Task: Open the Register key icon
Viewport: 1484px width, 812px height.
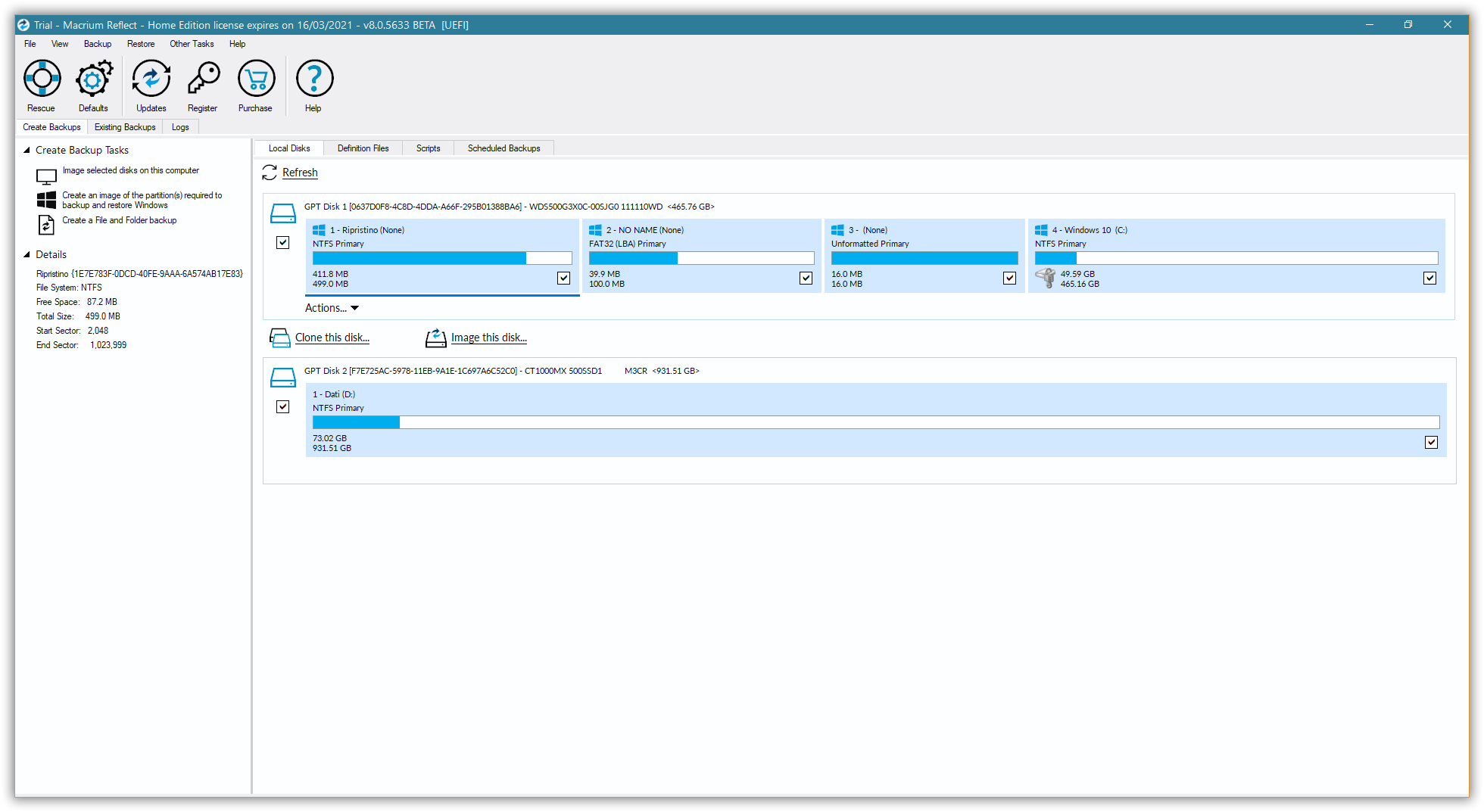Action: click(203, 79)
